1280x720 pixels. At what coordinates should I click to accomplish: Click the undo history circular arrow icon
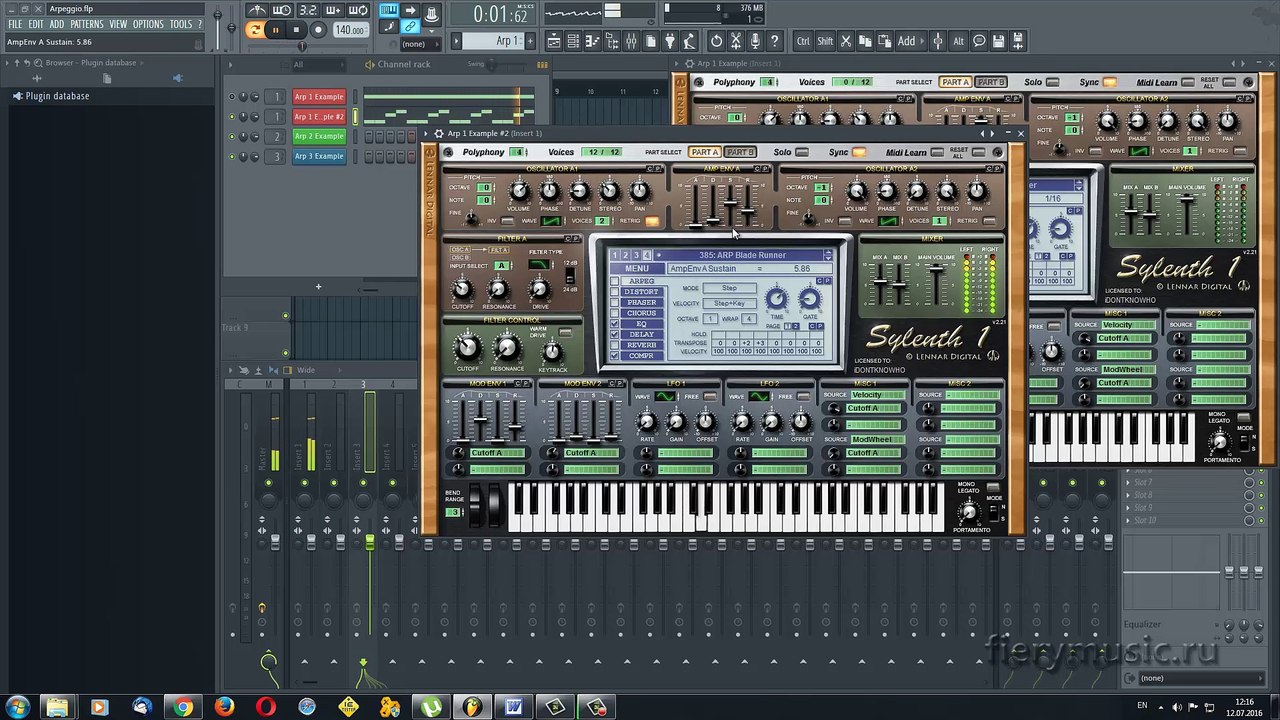[716, 41]
